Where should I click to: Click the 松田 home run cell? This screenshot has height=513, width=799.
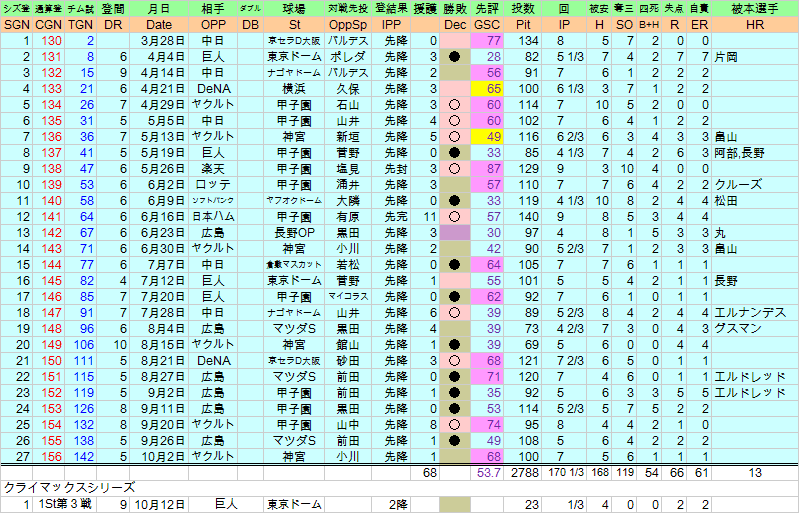[755, 201]
